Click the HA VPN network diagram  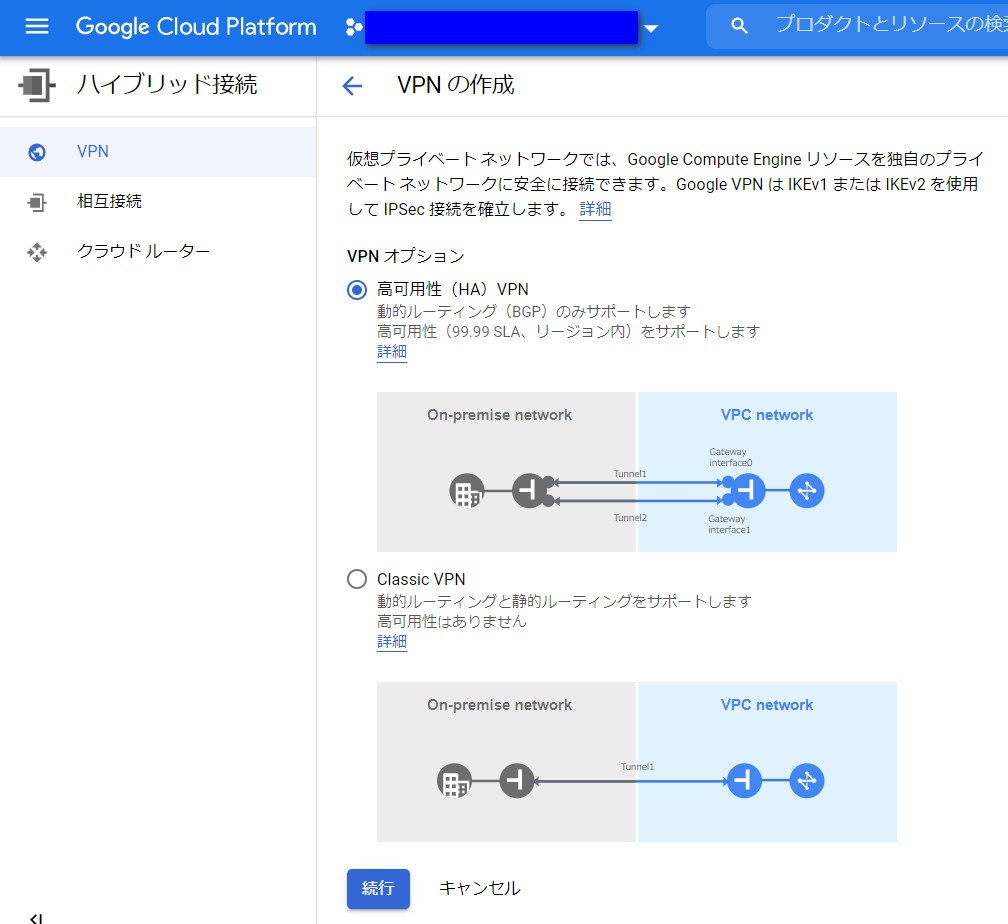click(636, 472)
